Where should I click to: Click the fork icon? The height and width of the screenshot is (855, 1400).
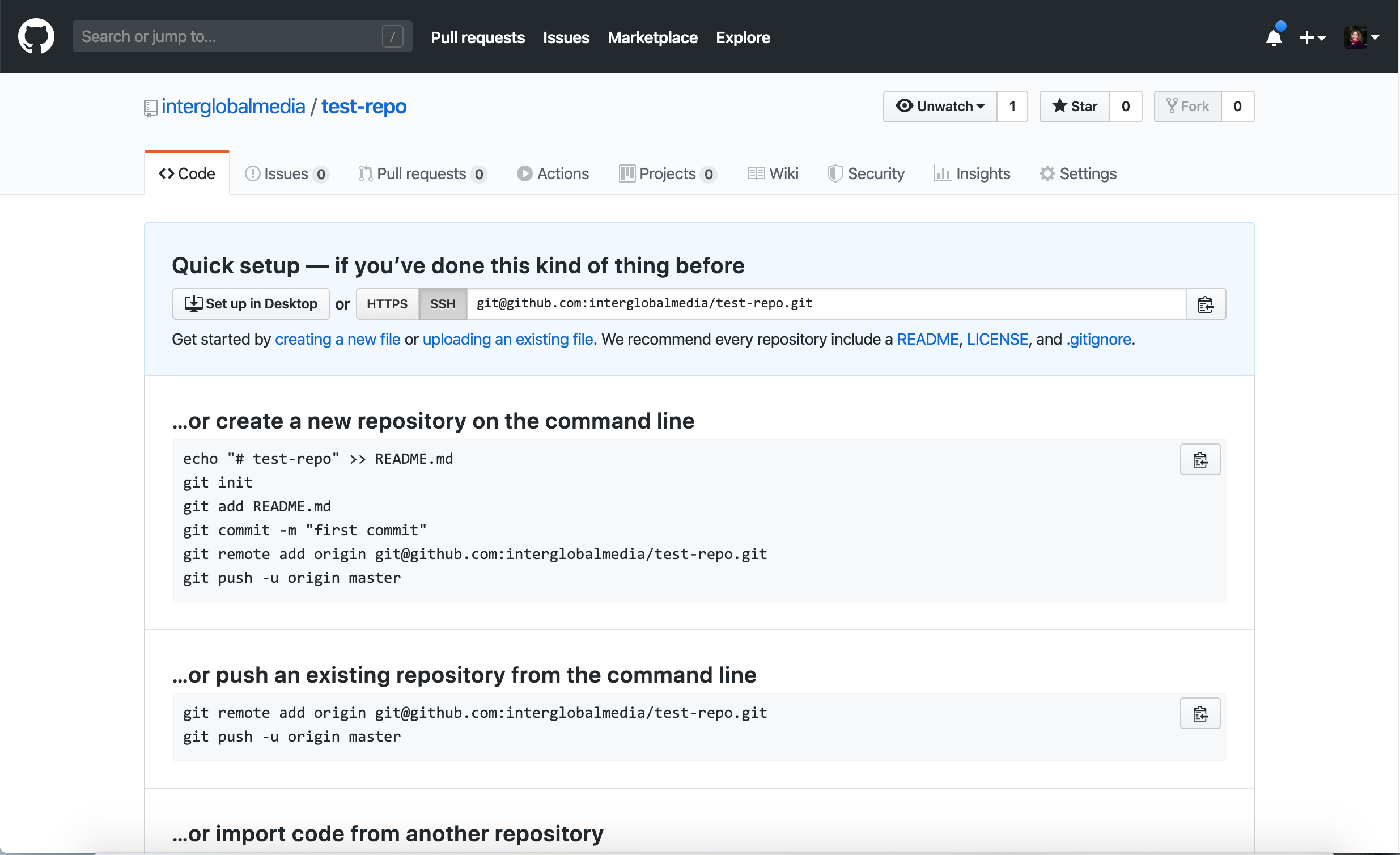1171,106
